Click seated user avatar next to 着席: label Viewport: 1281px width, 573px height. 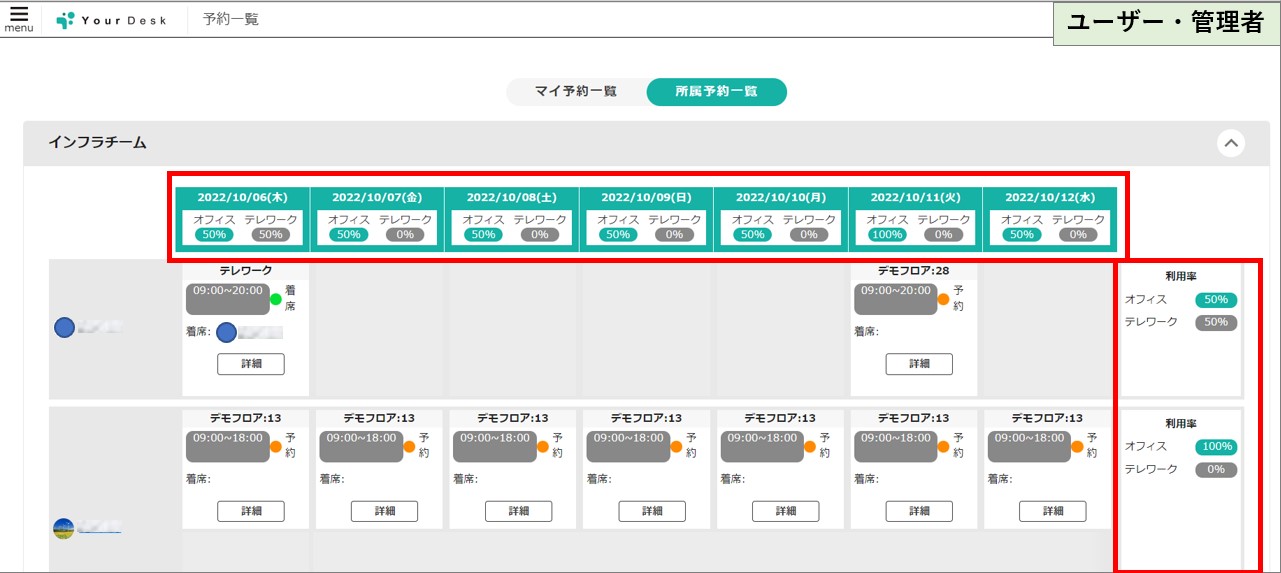227,332
